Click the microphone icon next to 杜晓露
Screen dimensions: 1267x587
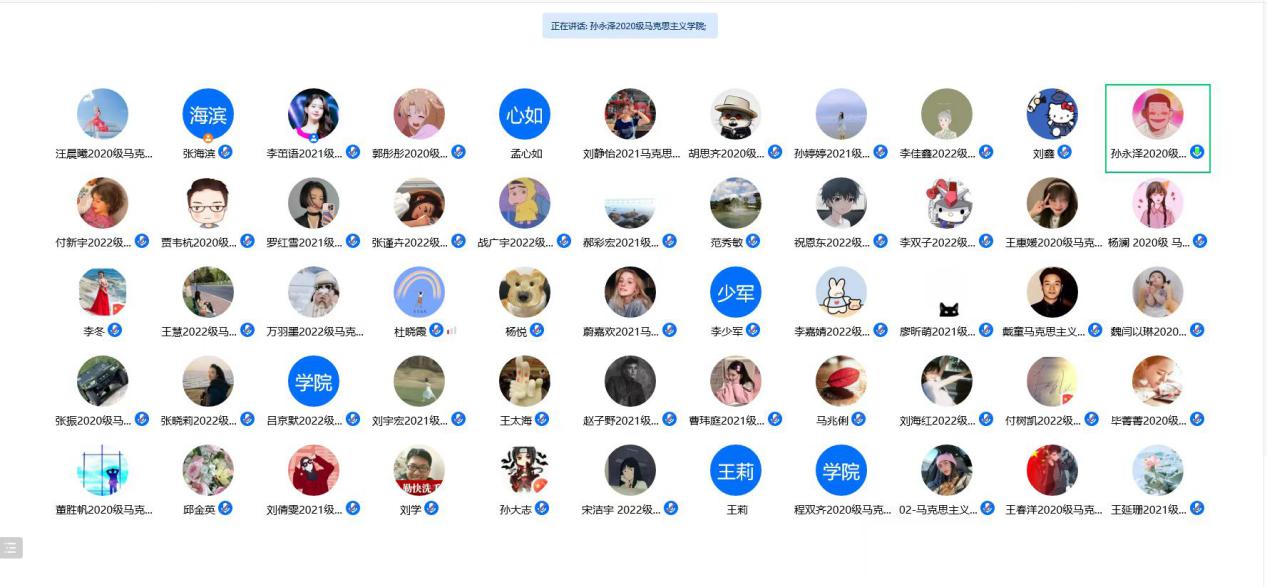click(x=437, y=330)
